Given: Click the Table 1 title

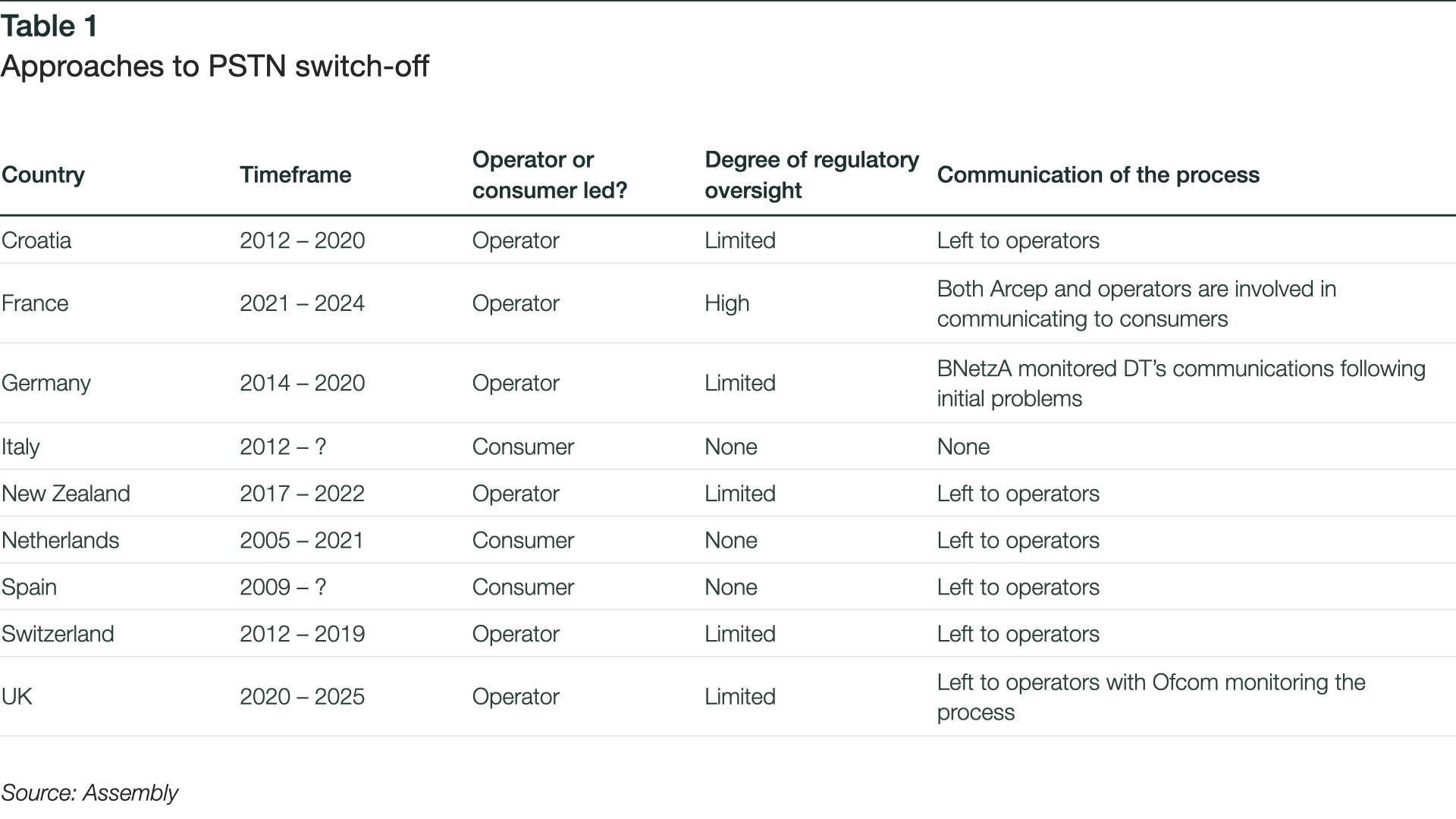Looking at the screenshot, I should 49,27.
